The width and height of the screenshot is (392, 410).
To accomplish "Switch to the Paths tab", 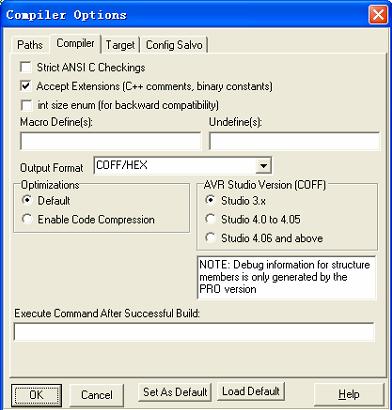I will pos(30,45).
